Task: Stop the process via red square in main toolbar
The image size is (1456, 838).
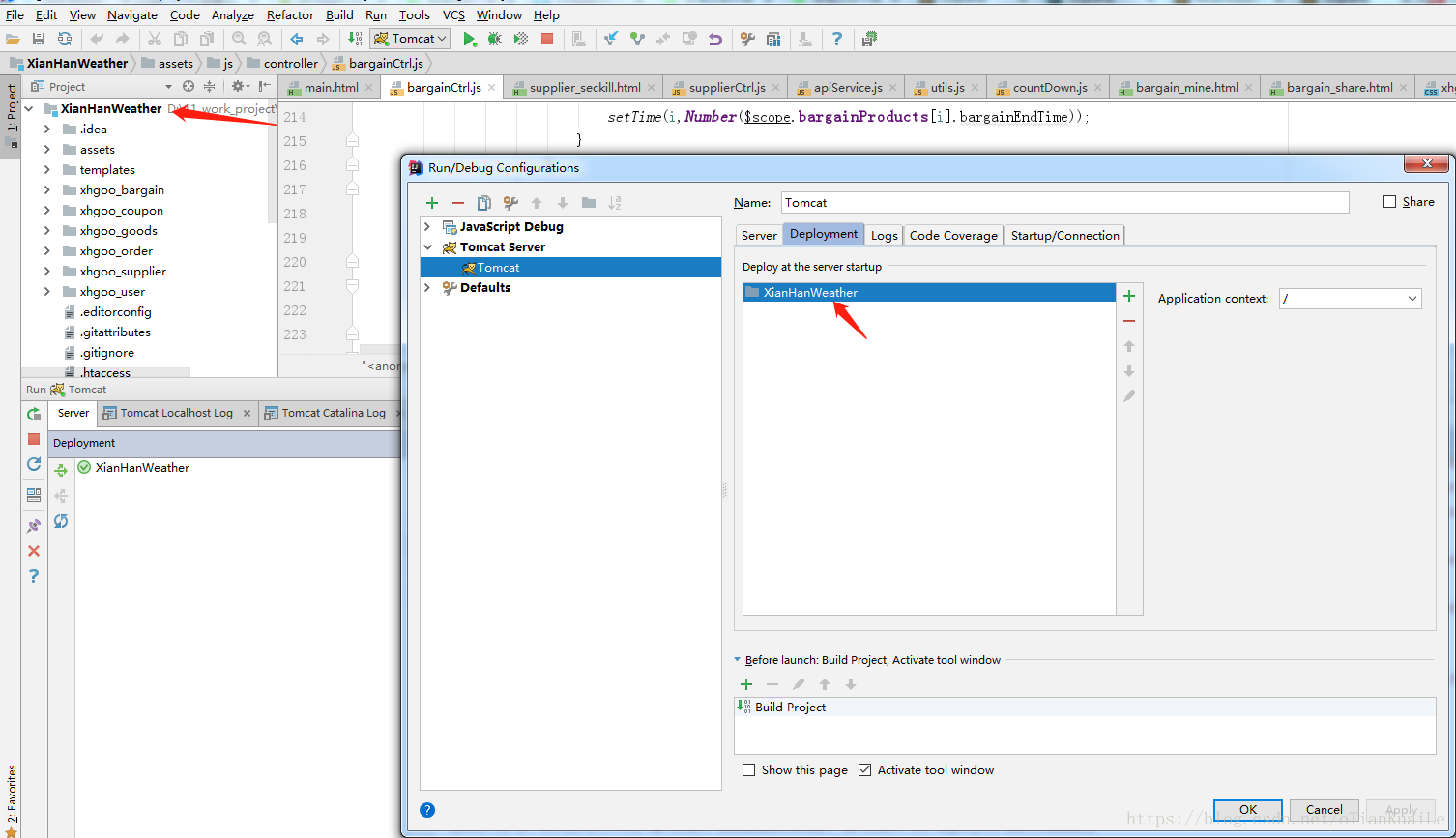Action: (x=546, y=39)
